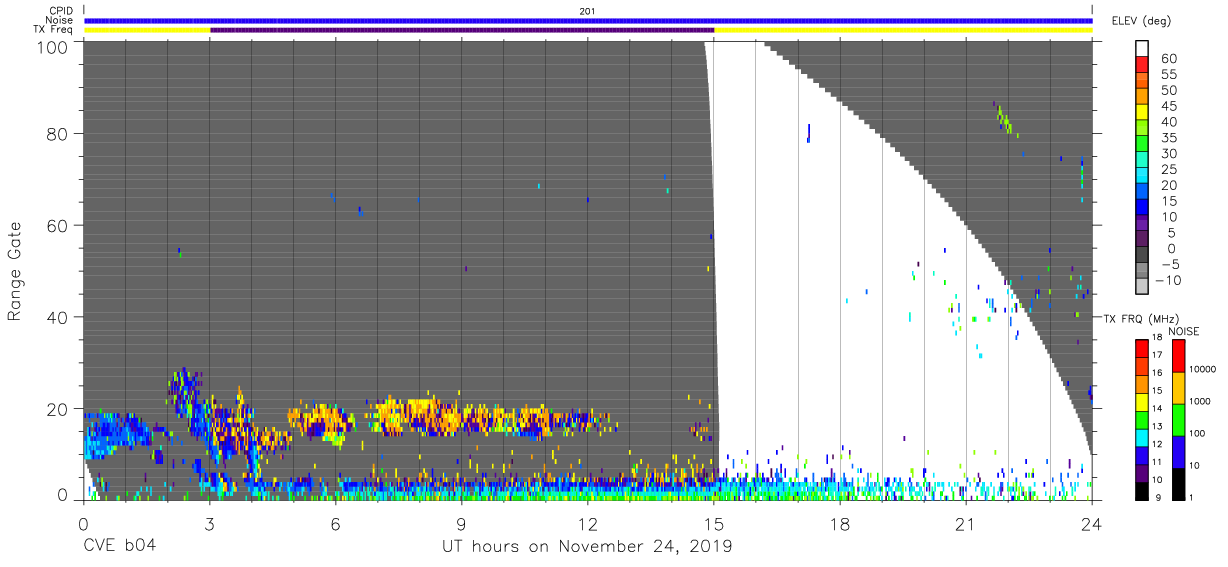Click the x-axis tick label '24'
This screenshot has width=1228, height=567.
click(x=1091, y=524)
